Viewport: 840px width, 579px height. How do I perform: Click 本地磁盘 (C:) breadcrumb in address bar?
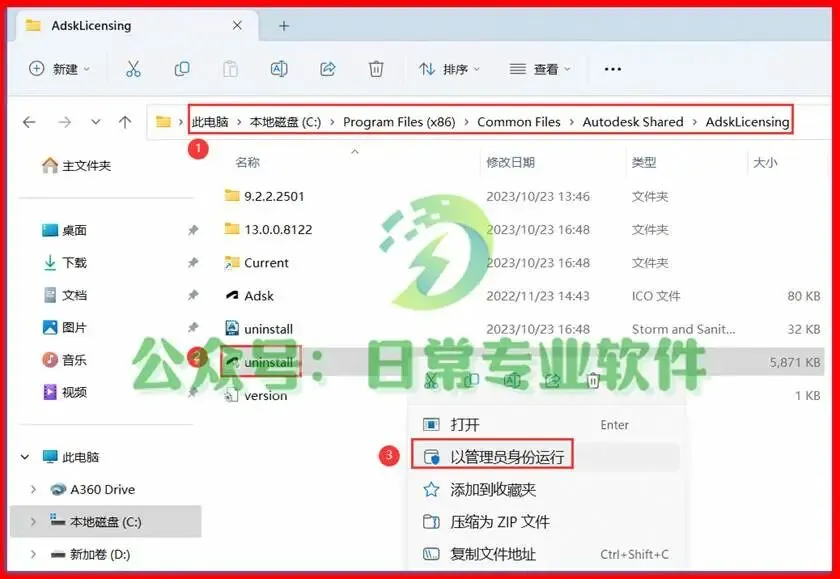[286, 122]
